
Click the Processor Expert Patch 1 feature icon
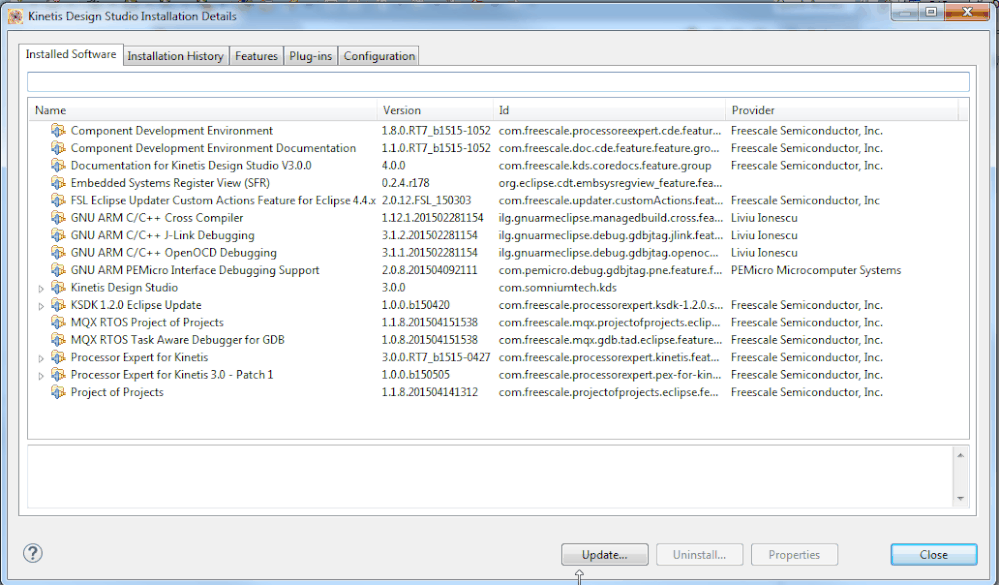(58, 375)
